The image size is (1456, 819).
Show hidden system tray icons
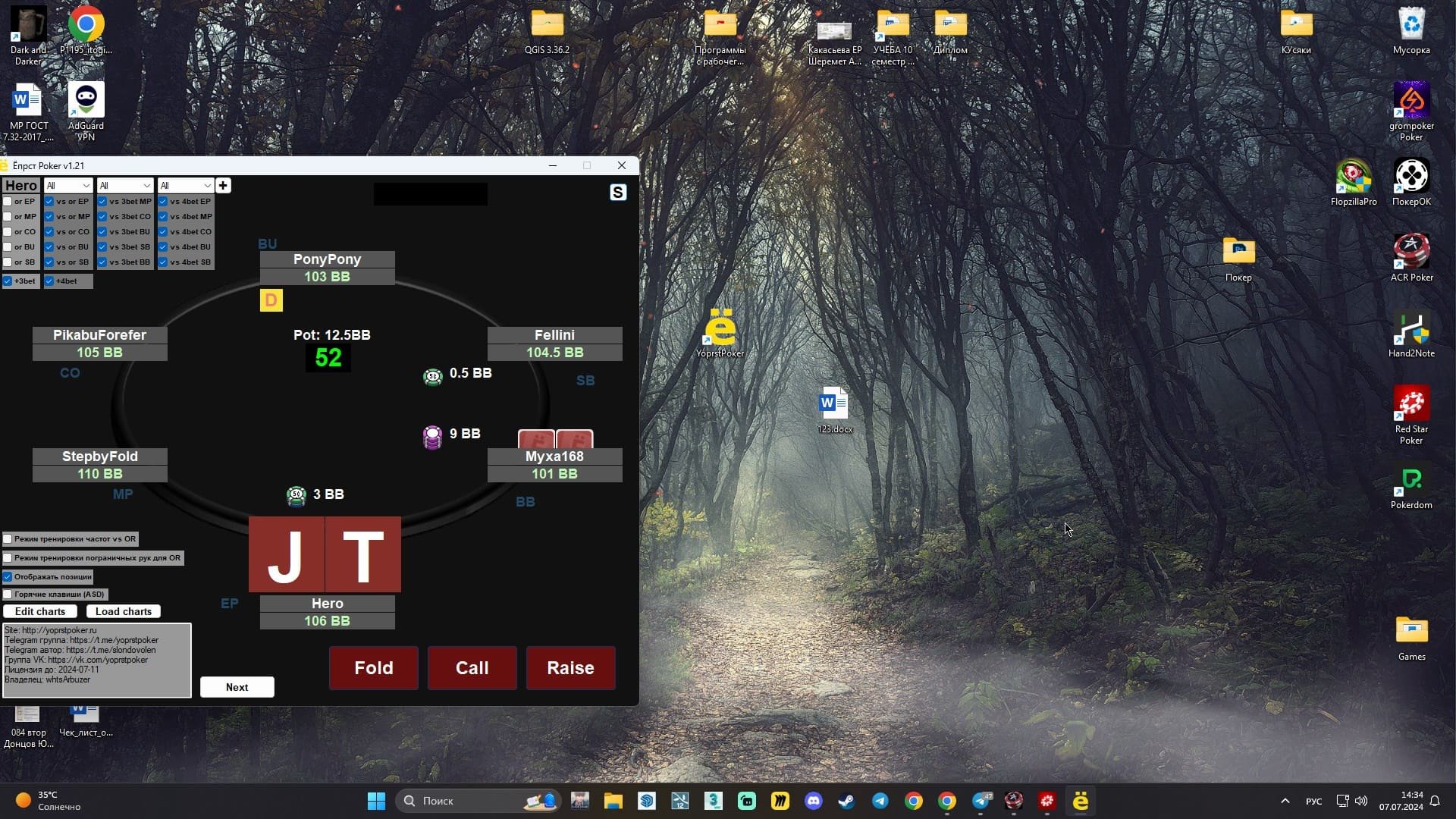tap(1285, 801)
